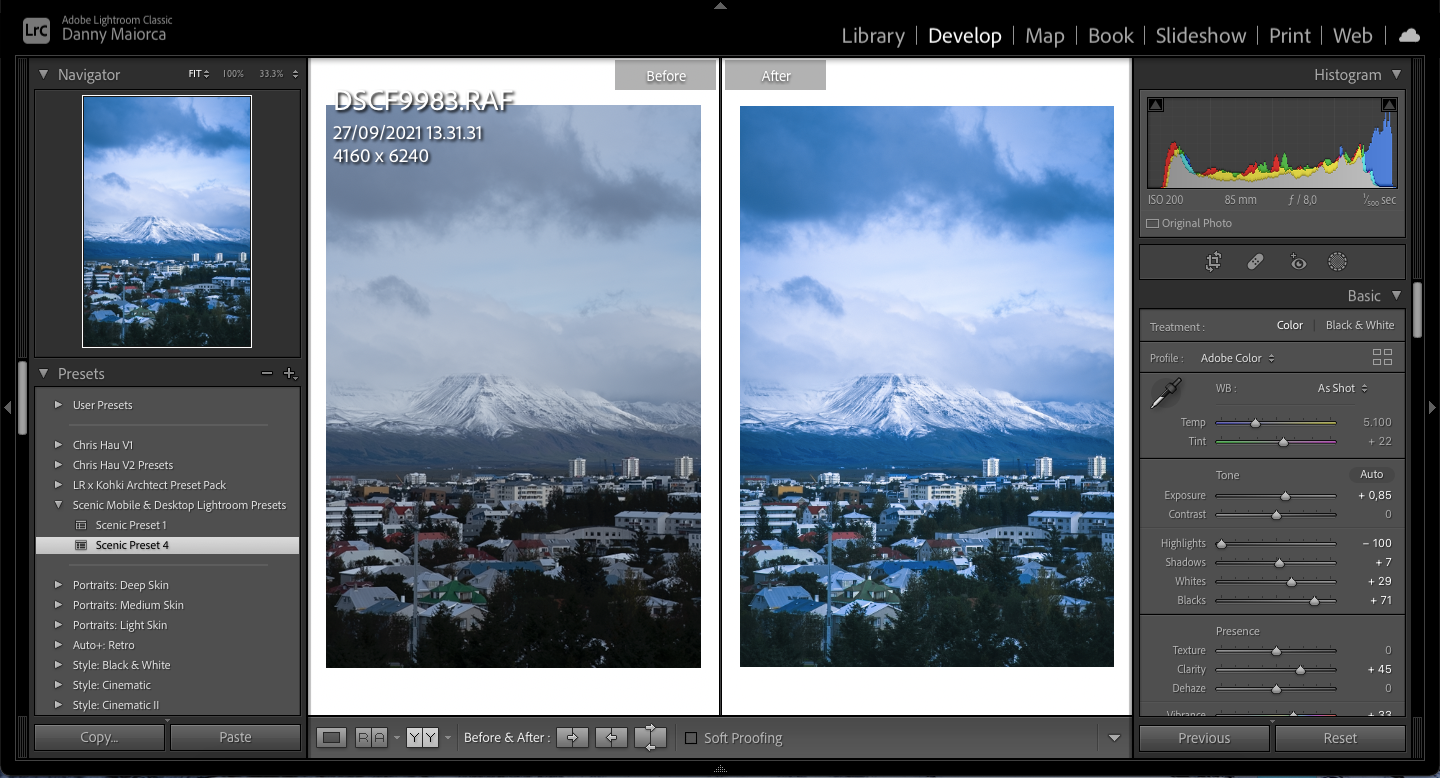
Task: Open cloud sync status icon
Action: [x=1409, y=35]
